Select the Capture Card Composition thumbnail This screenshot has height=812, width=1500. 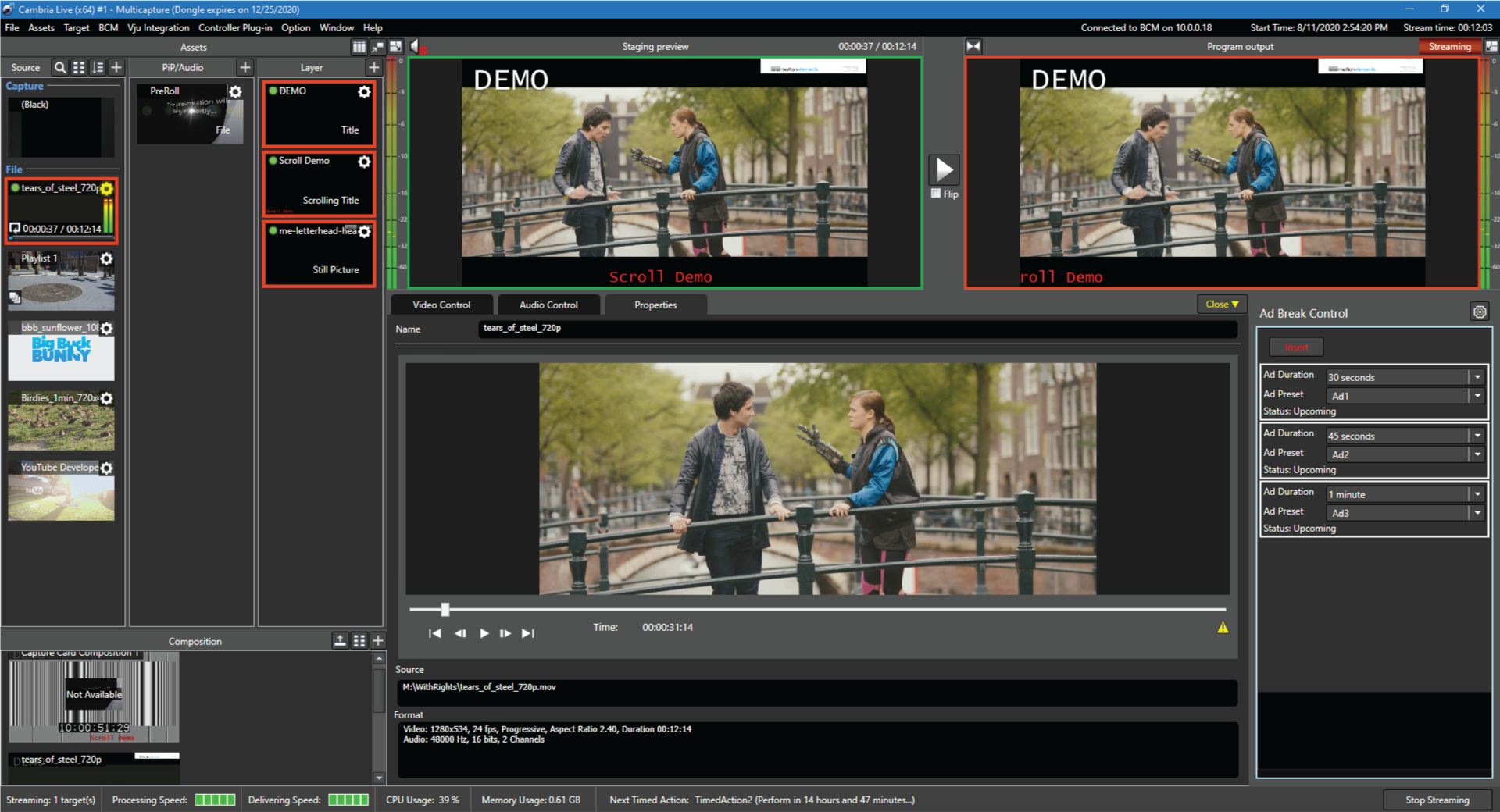[94, 696]
